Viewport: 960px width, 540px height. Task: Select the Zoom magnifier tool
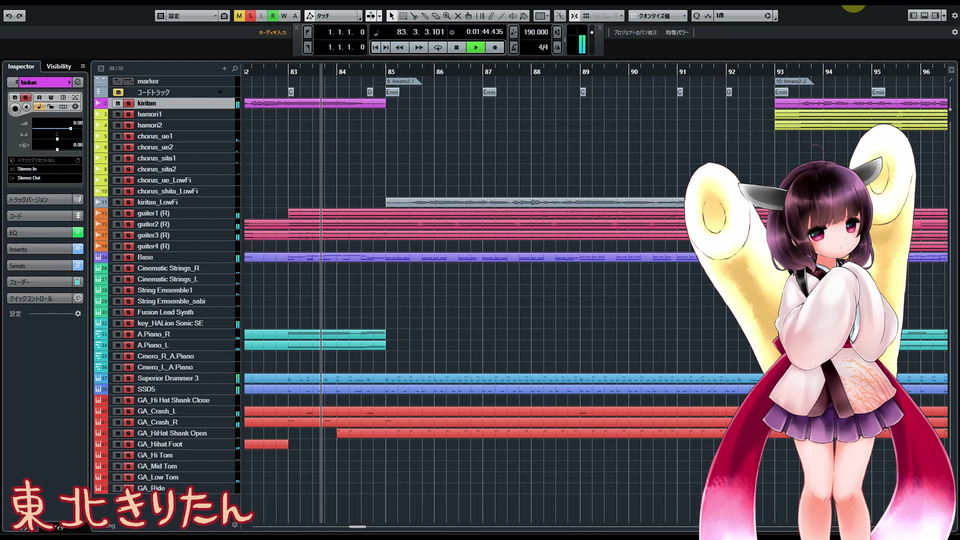(x=447, y=16)
